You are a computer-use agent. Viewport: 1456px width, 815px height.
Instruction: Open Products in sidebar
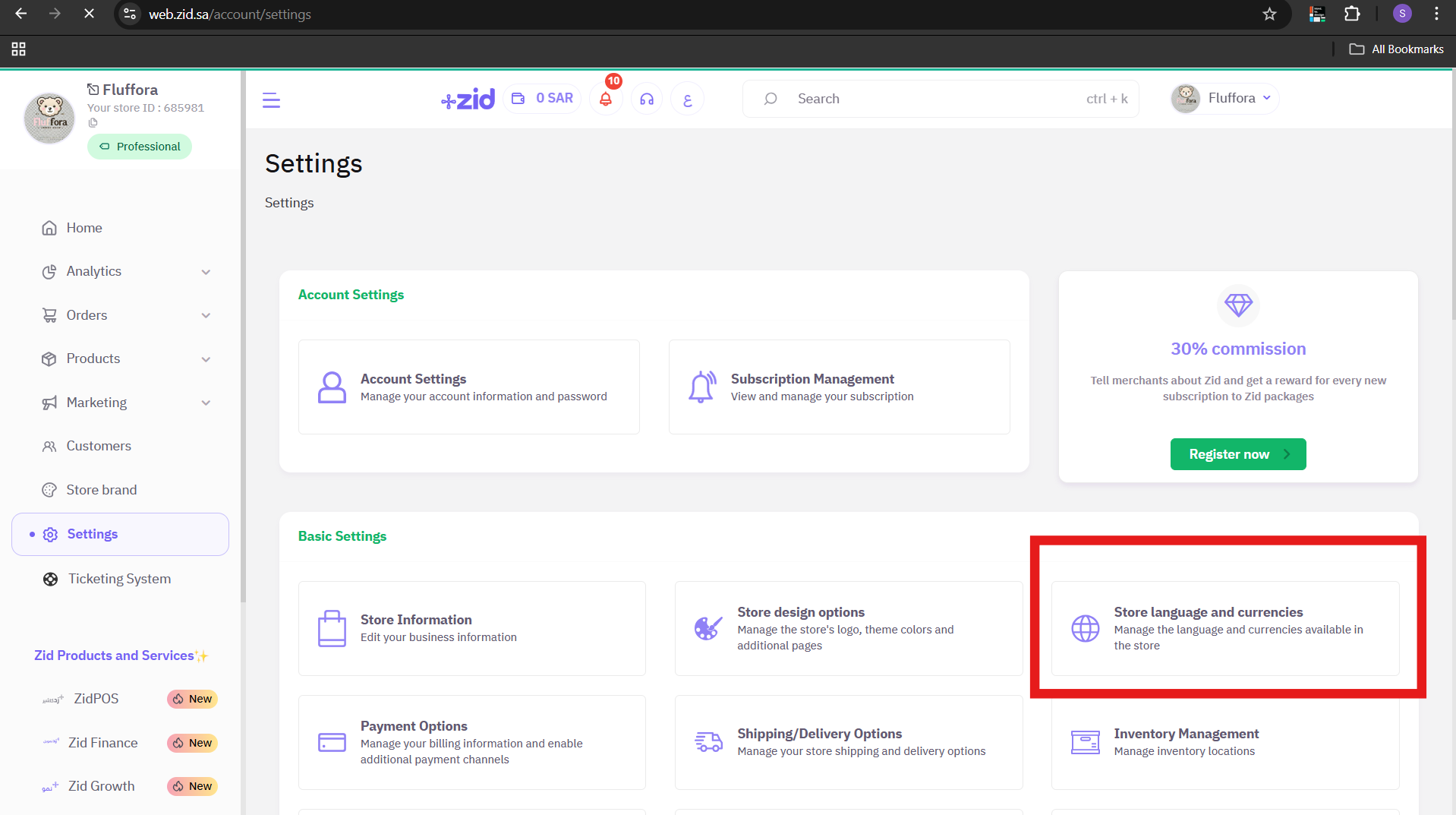[x=93, y=359]
